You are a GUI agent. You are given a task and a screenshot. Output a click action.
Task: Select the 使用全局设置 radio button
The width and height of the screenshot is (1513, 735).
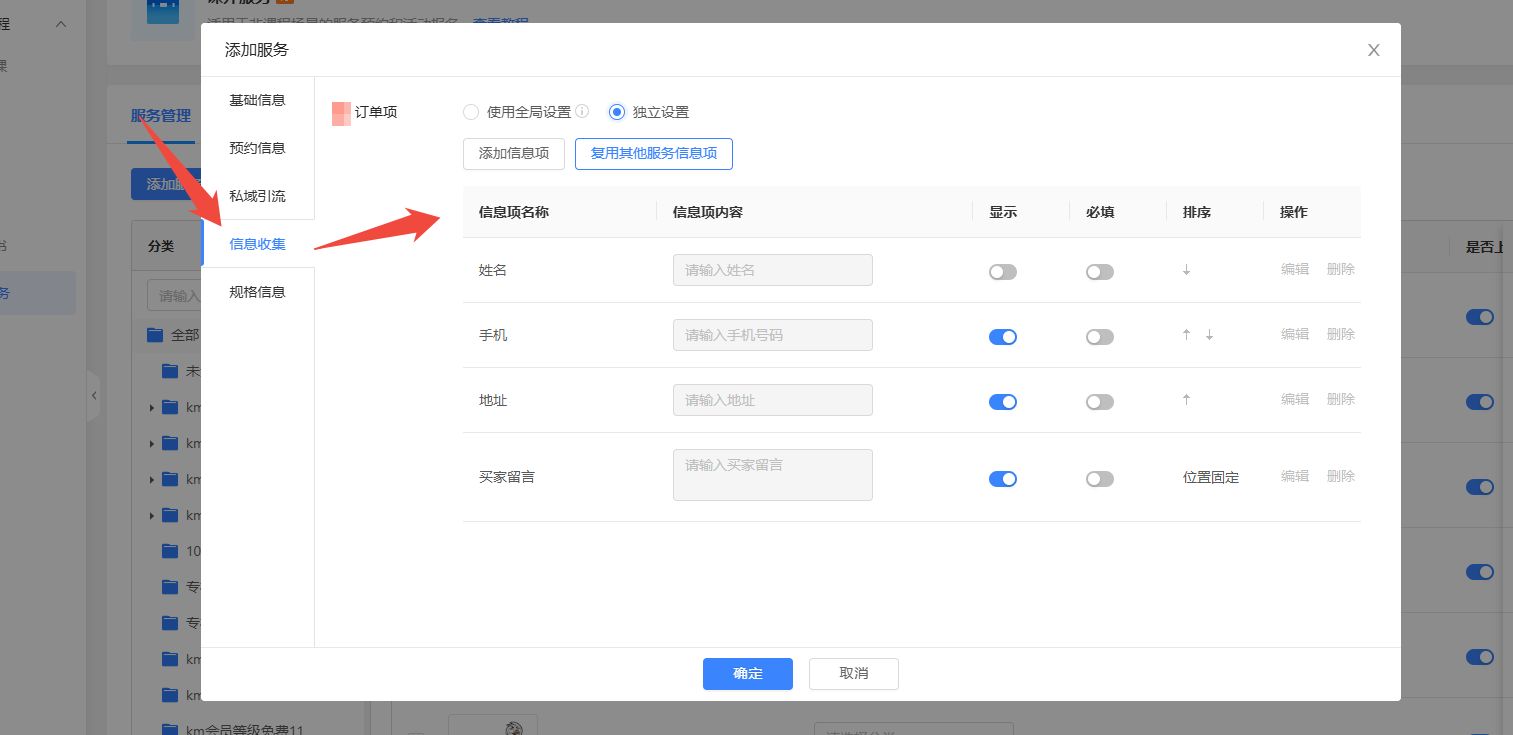[x=471, y=112]
